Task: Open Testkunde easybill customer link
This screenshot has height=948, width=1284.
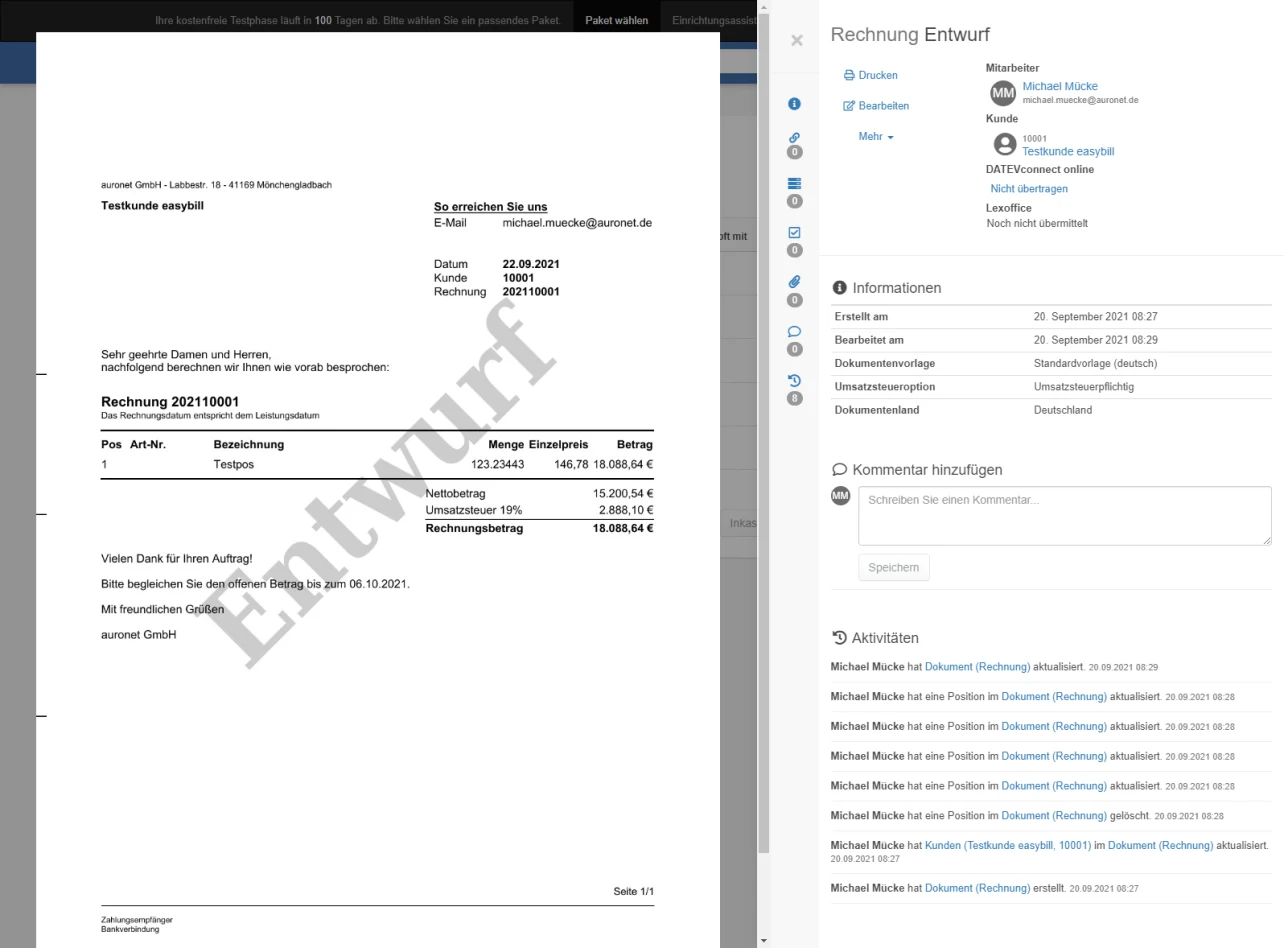Action: [x=1068, y=152]
